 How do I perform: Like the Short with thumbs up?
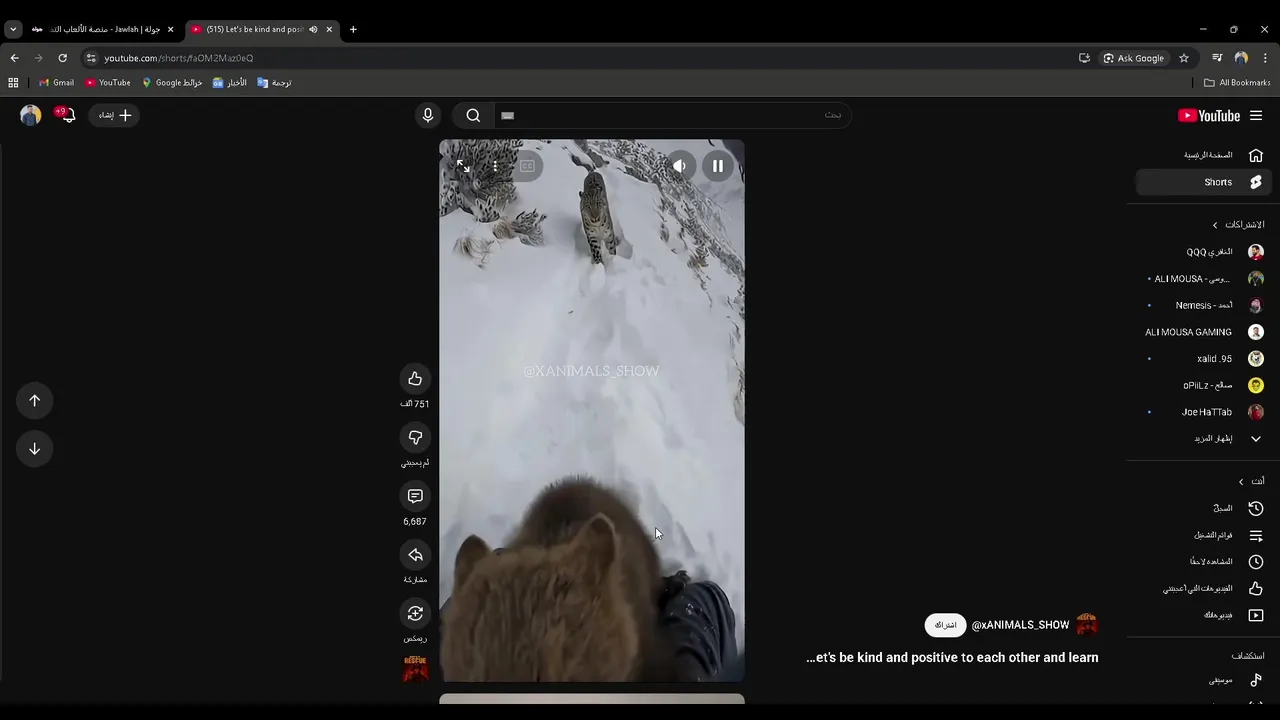pos(415,378)
